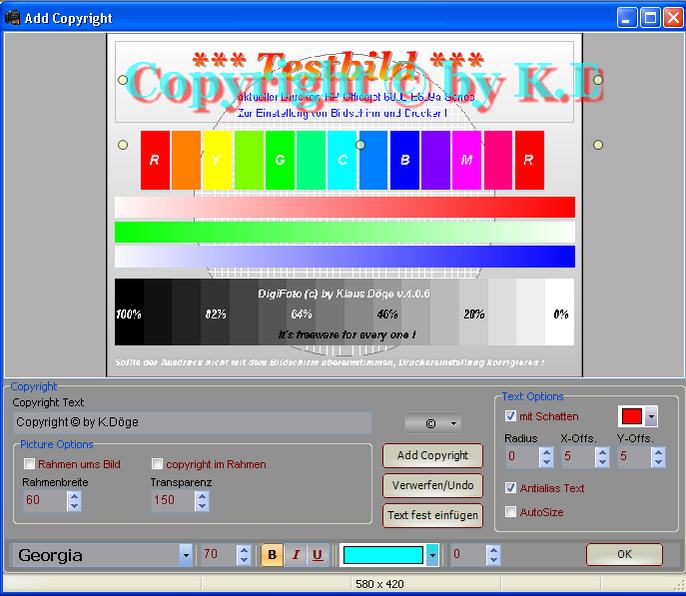Decrease the Rahmenbreite value
Image resolution: width=686 pixels, height=596 pixels.
74,506
